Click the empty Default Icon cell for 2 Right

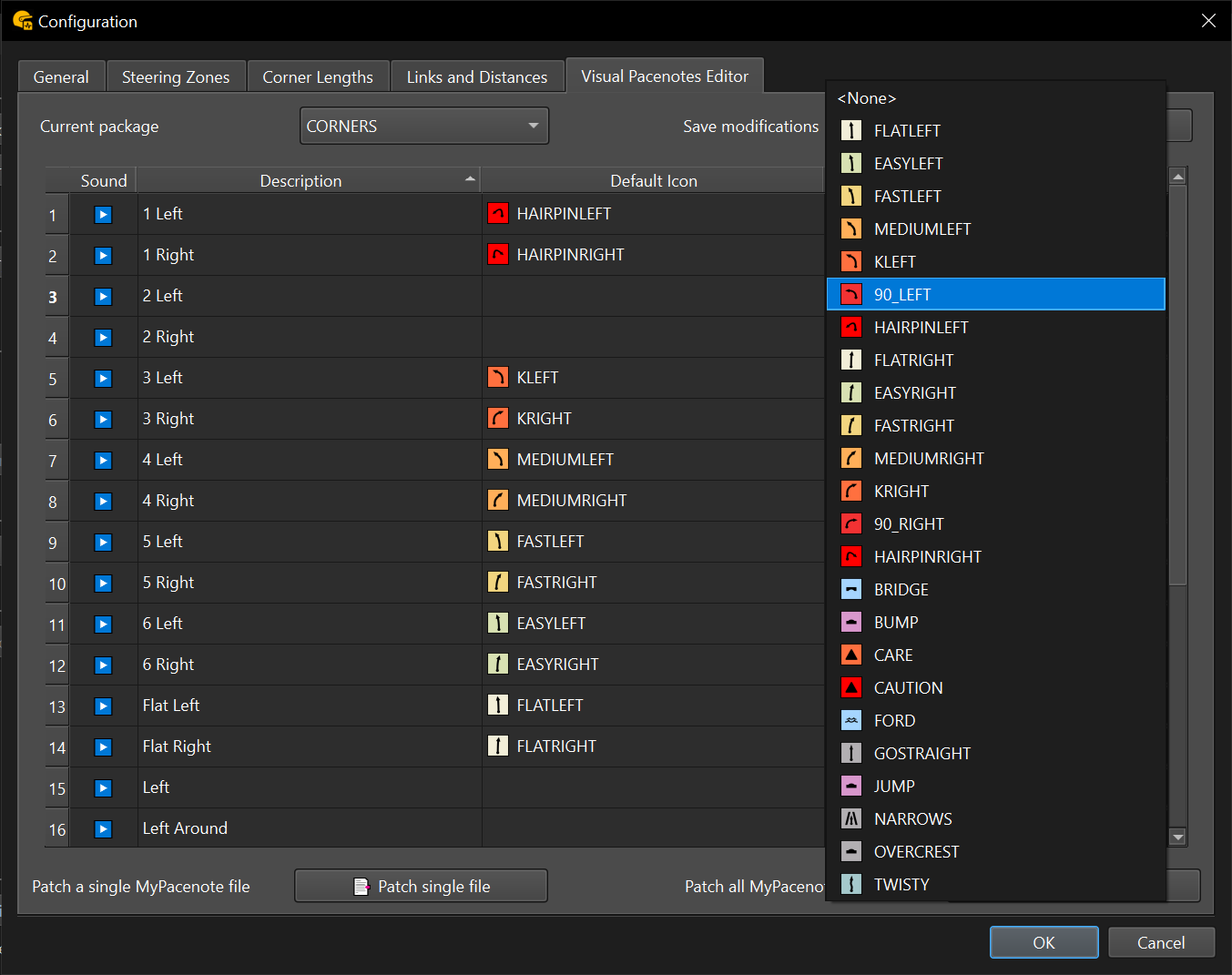652,338
